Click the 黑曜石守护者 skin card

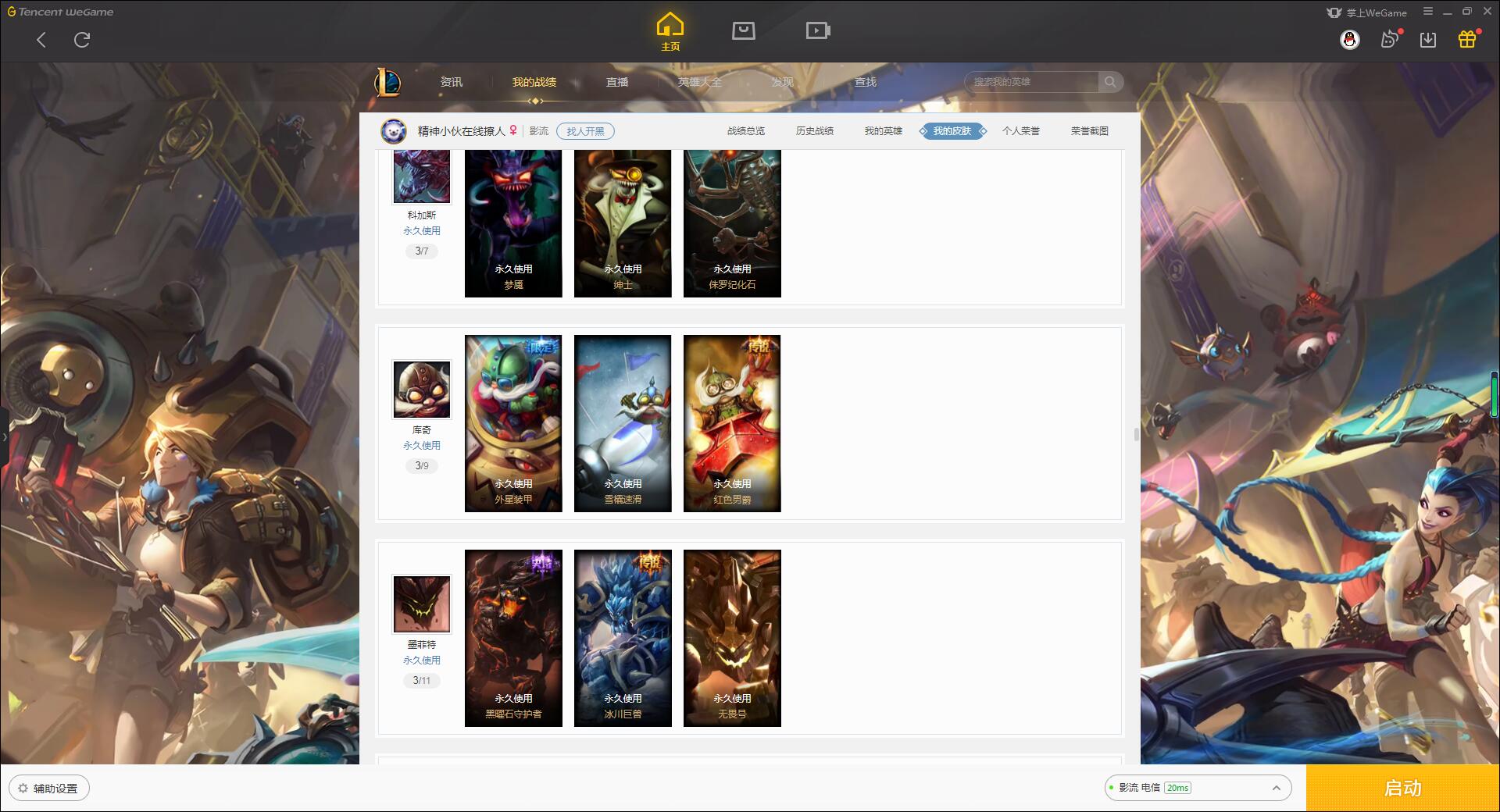(513, 639)
